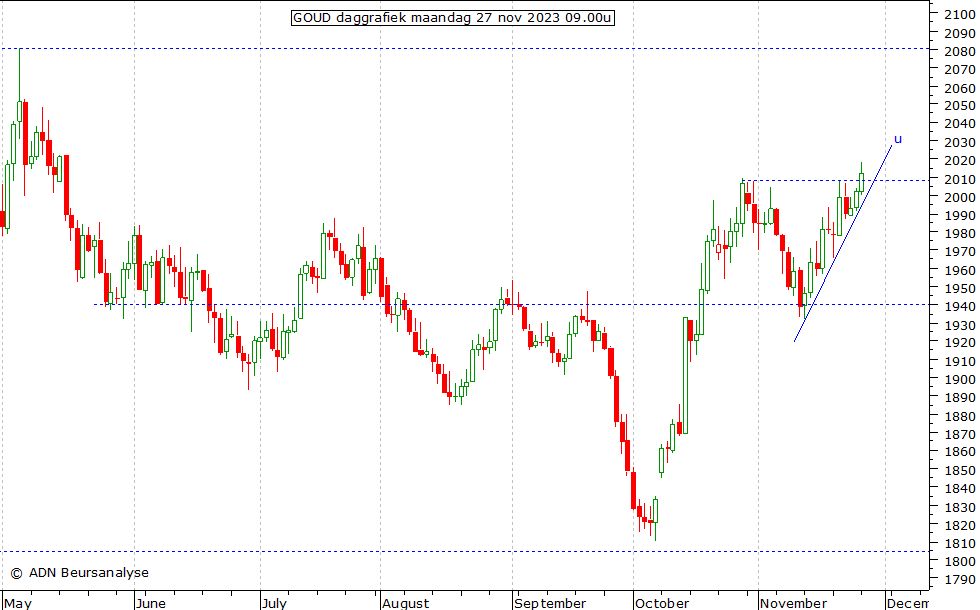Select the November label on time axis
Viewport: 980px width, 610px height.
click(x=793, y=603)
